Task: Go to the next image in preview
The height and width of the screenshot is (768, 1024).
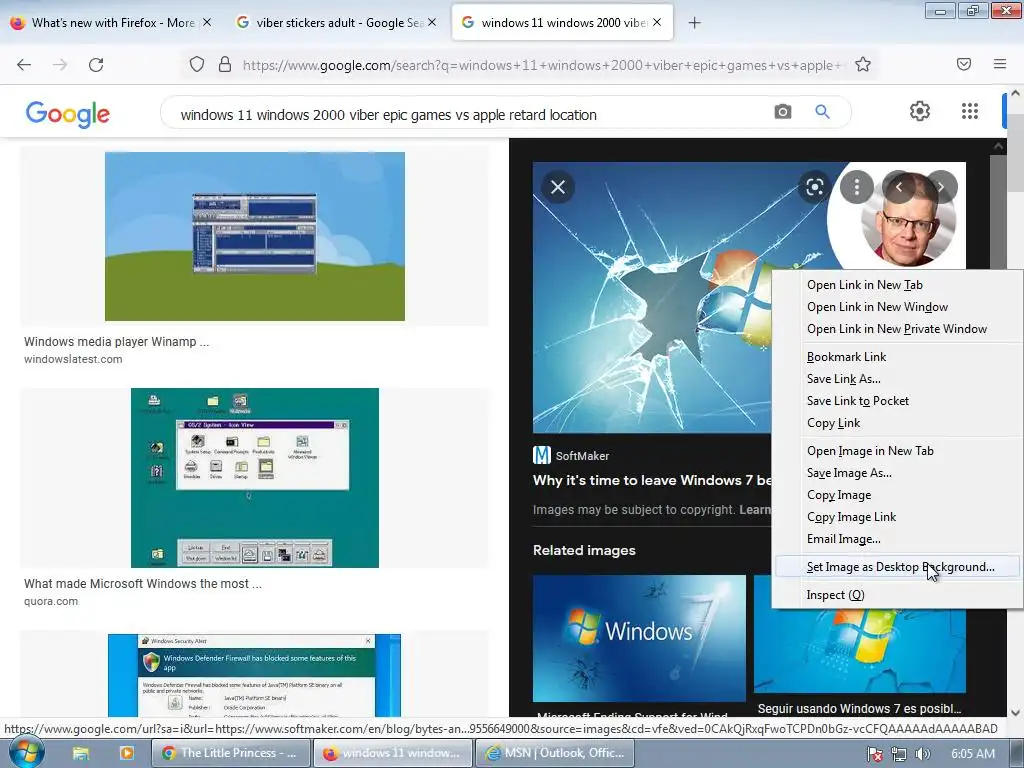Action: (x=941, y=187)
